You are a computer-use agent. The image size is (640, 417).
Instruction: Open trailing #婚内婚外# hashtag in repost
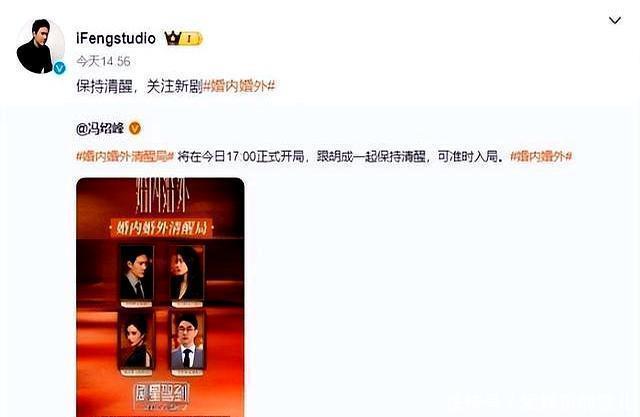(541, 157)
